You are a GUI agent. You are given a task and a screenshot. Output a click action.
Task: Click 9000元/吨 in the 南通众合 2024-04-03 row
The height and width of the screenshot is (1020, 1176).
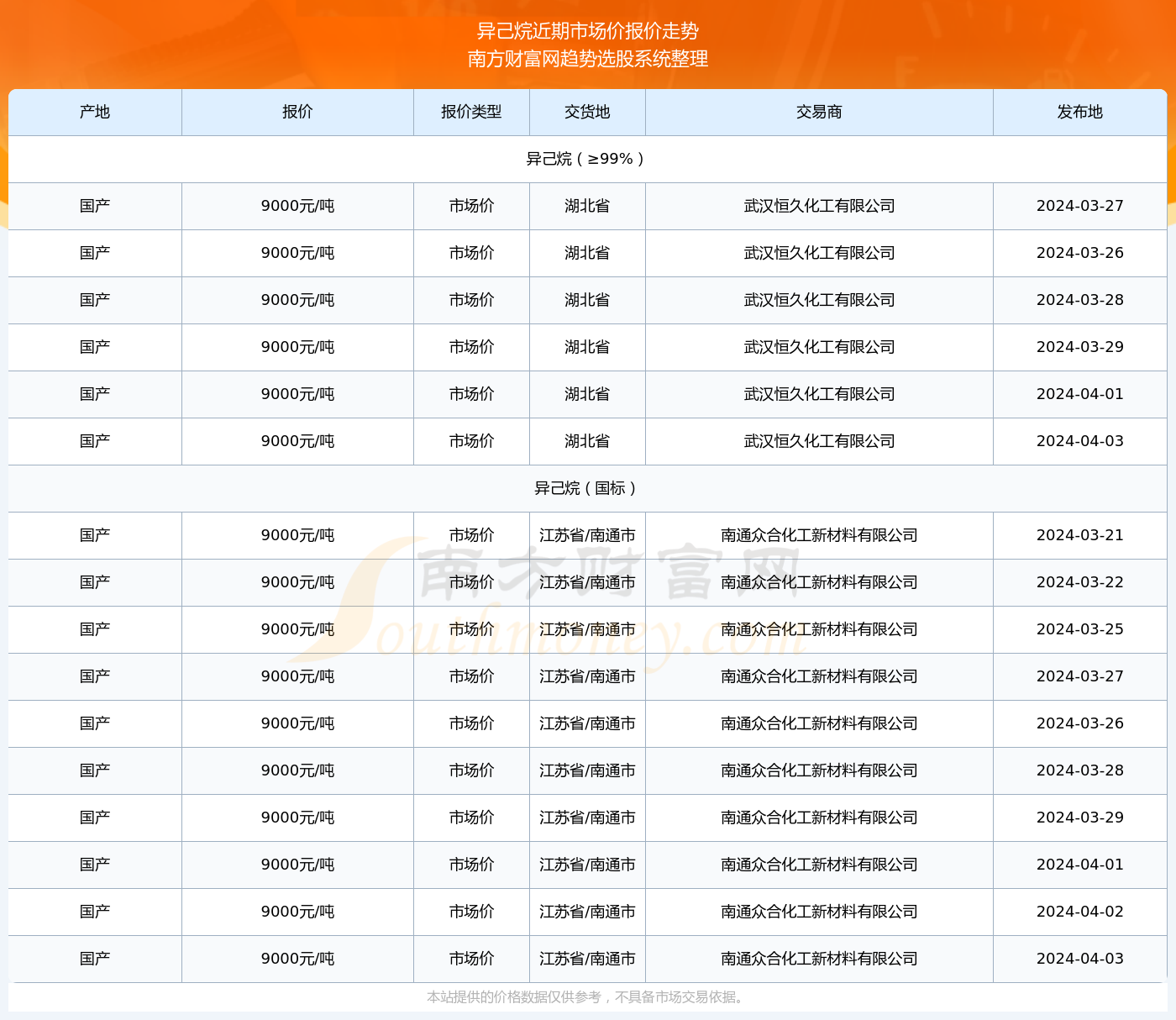297,959
